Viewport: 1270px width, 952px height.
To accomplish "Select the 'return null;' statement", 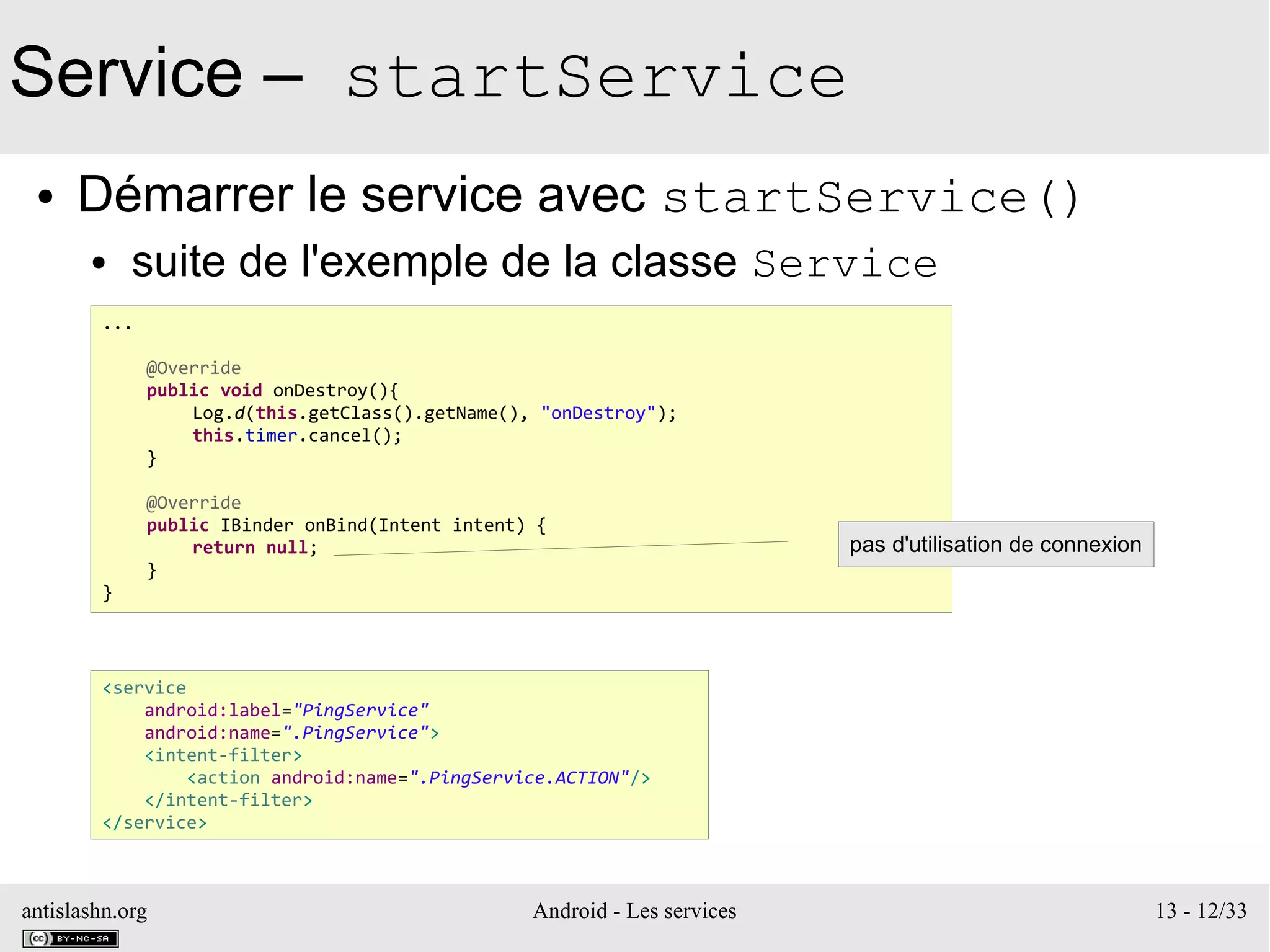I will click(x=254, y=548).
